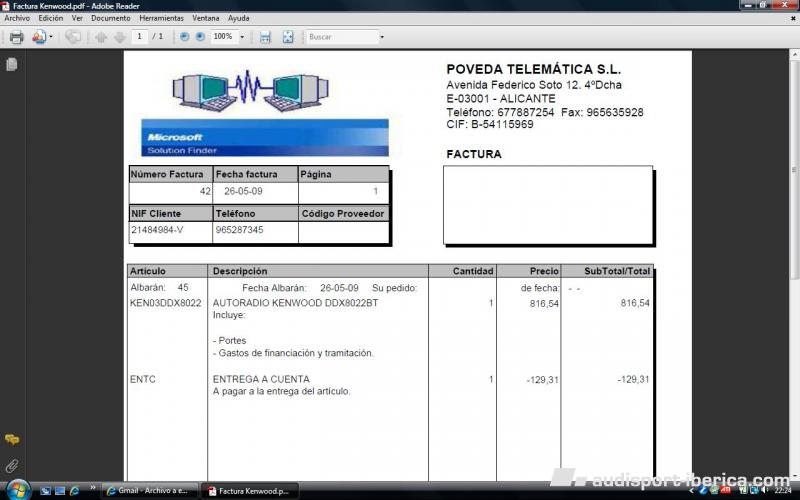The width and height of the screenshot is (800, 500).
Task: Click the vertical scrollbar of the document
Action: click(795, 168)
